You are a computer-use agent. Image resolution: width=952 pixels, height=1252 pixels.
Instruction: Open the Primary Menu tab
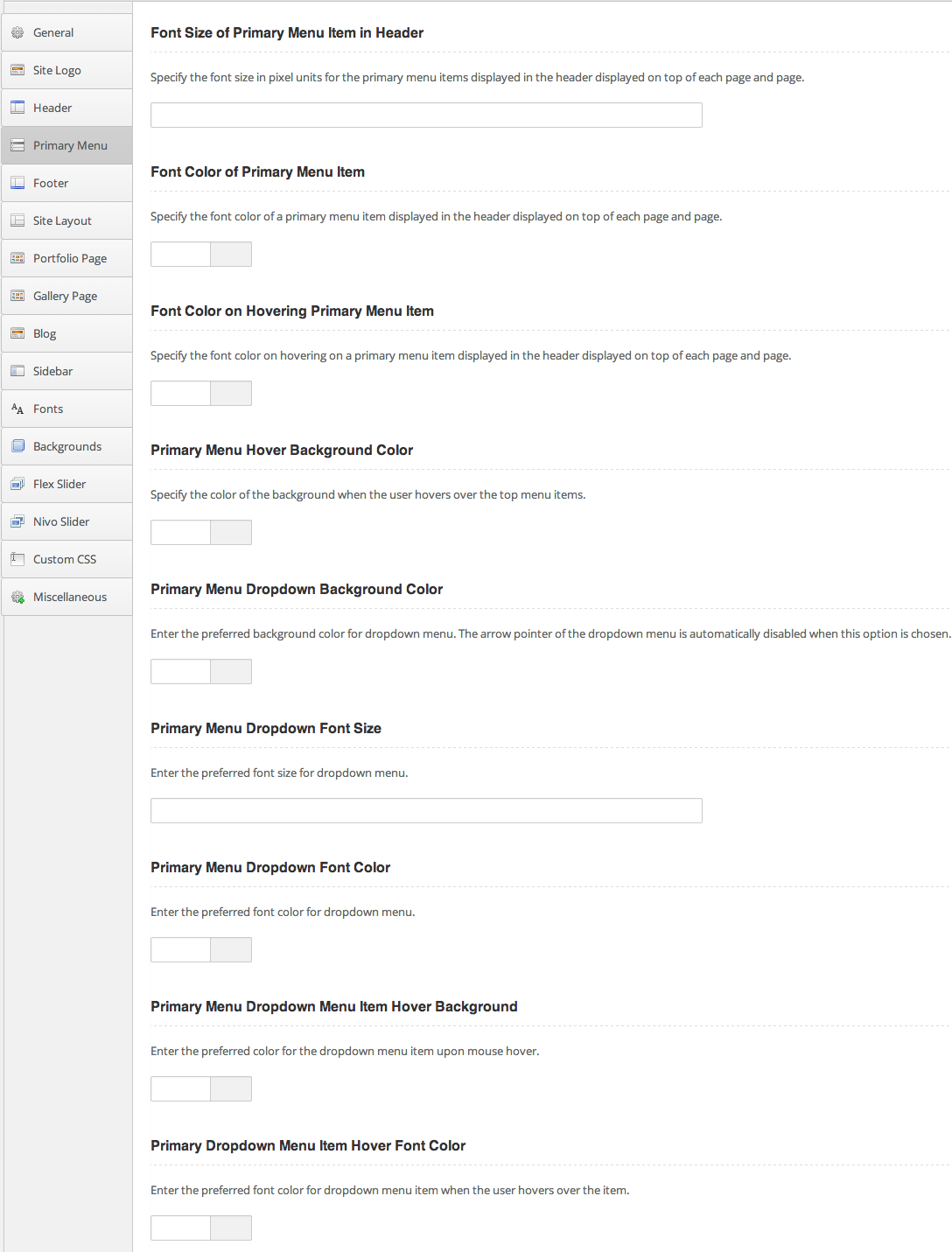[69, 145]
